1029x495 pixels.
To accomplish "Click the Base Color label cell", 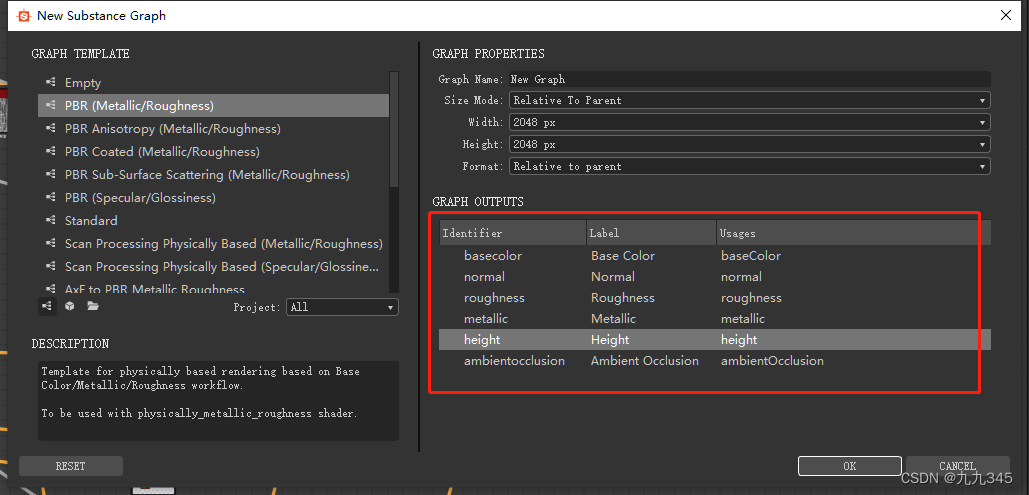I will pos(623,255).
